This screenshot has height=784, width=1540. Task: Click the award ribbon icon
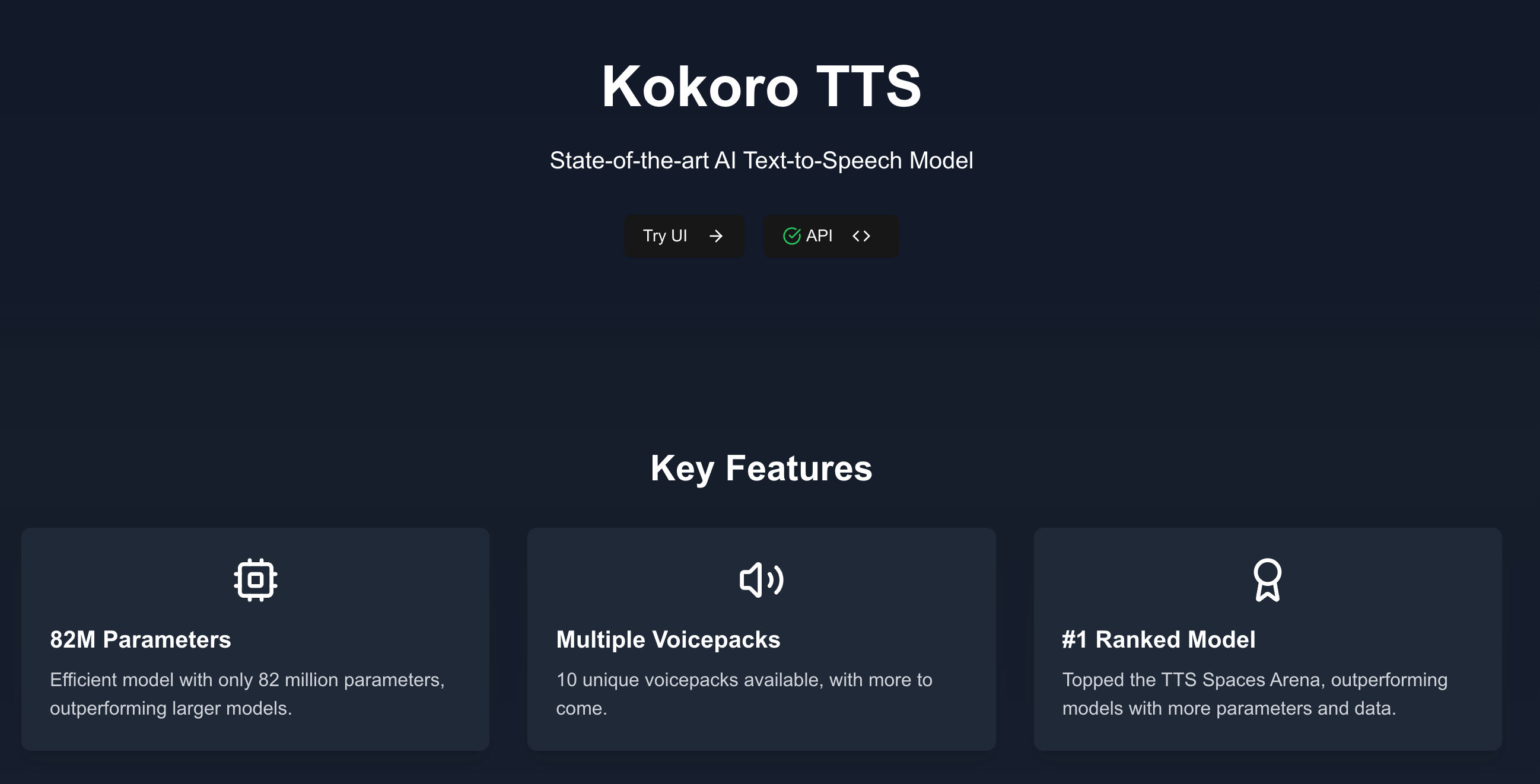1267,579
